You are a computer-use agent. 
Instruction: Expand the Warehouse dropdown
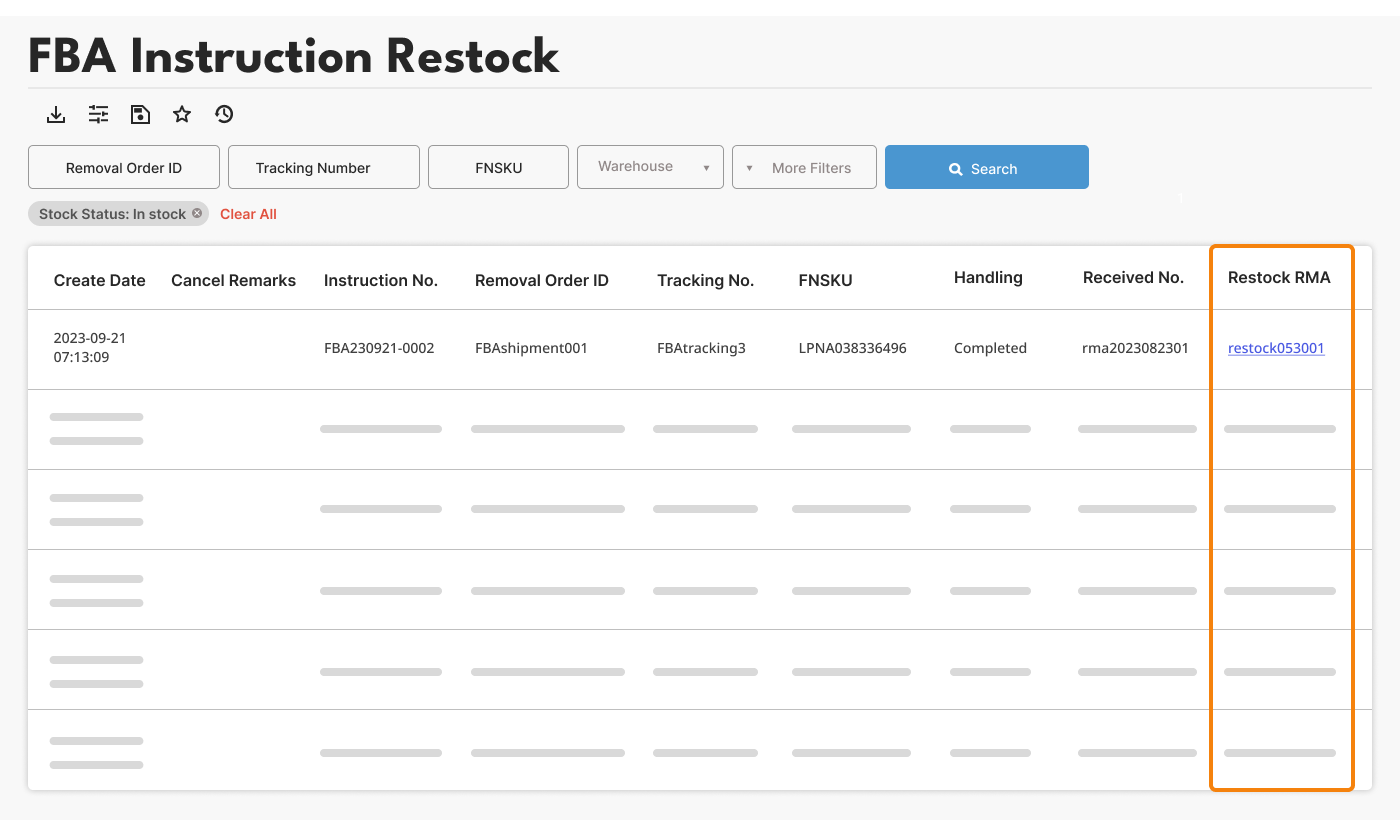650,168
